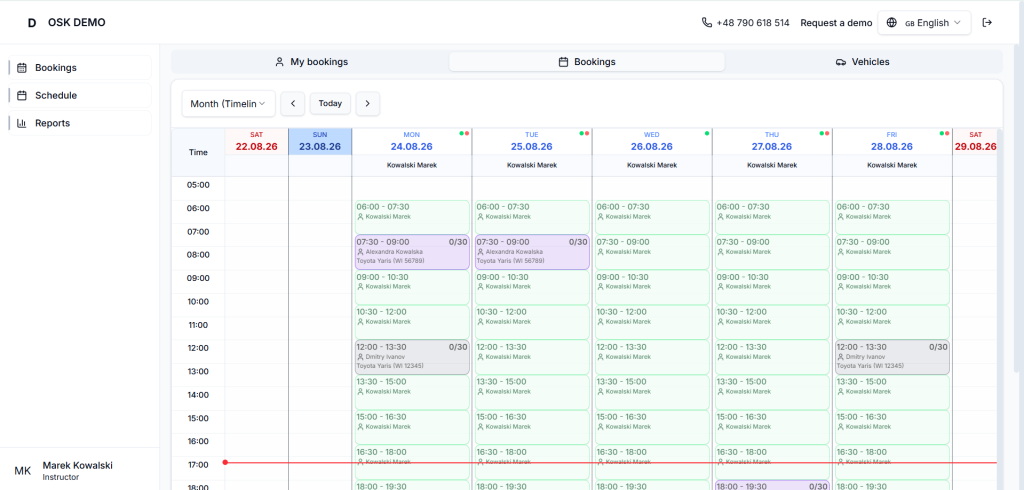Select the Bookings tab at top
Viewport: 1024px width, 490px height.
point(587,62)
